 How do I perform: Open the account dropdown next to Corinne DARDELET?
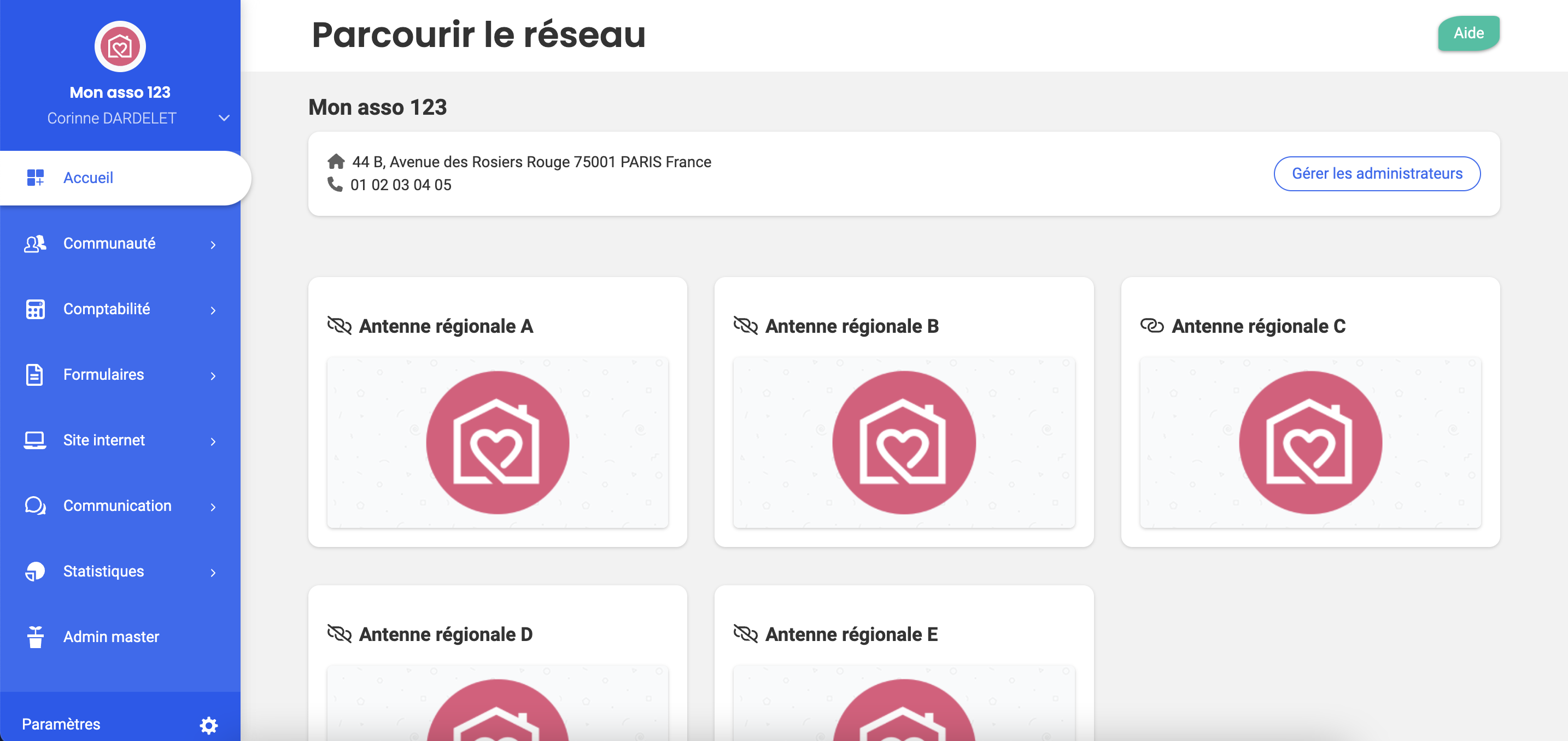tap(224, 118)
